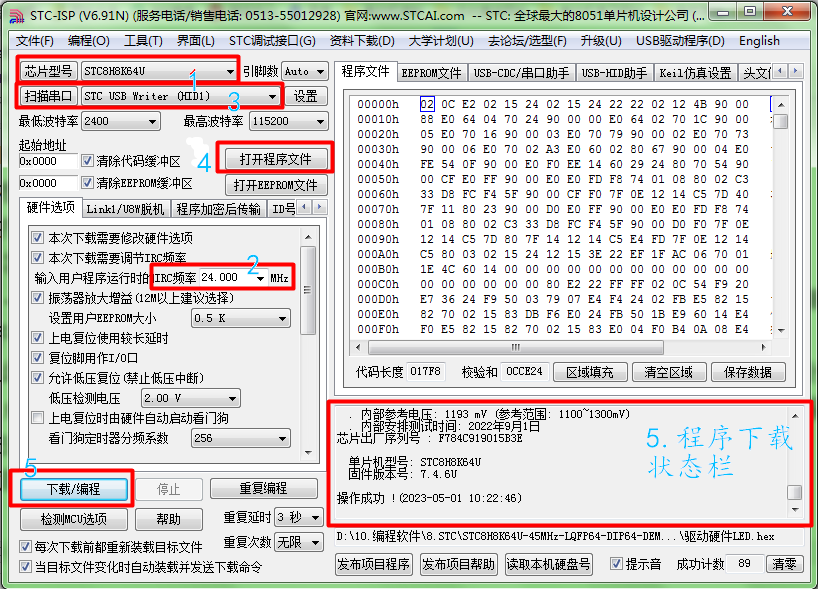
Task: Click 打开EEPROM文件 button
Action: pyautogui.click(x=275, y=185)
